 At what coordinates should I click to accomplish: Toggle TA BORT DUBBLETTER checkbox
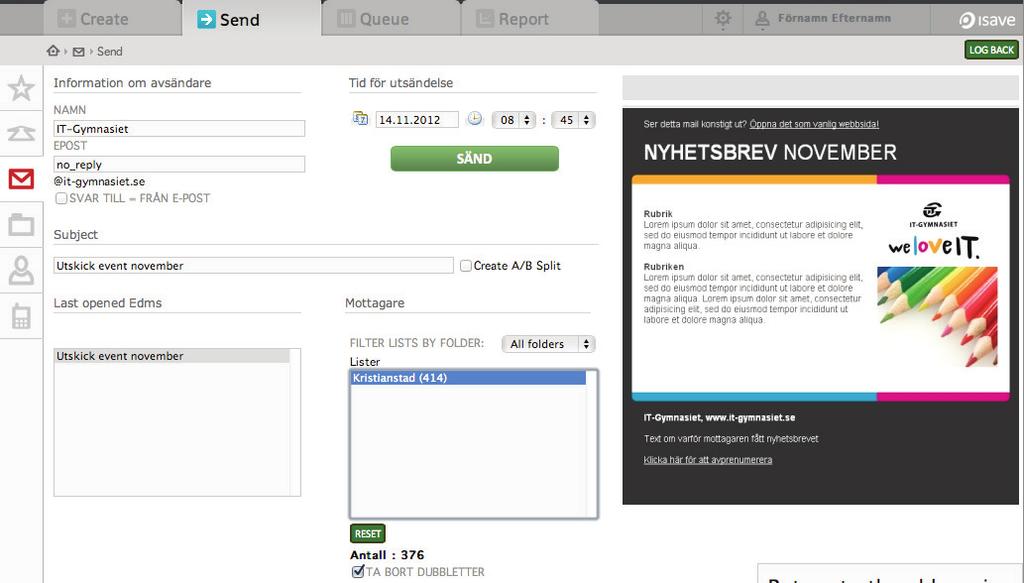point(357,572)
